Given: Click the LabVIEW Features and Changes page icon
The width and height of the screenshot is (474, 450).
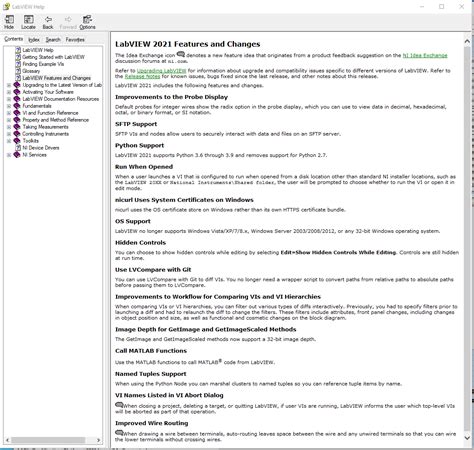Looking at the screenshot, I should click(x=18, y=78).
